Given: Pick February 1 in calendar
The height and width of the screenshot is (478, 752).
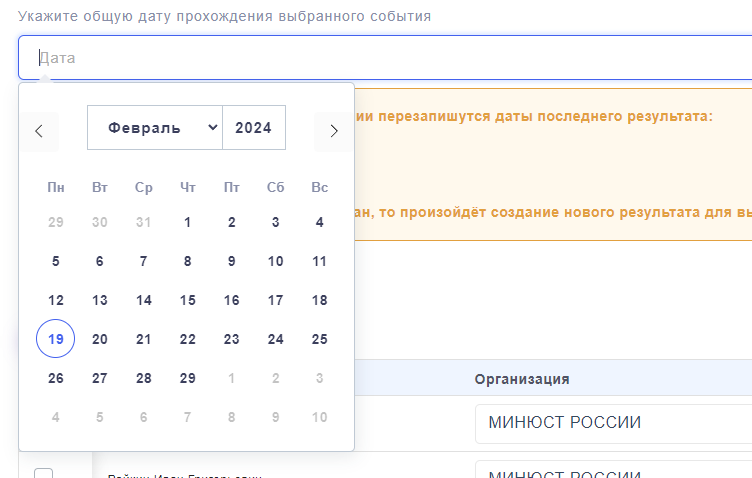Looking at the screenshot, I should pos(188,223).
